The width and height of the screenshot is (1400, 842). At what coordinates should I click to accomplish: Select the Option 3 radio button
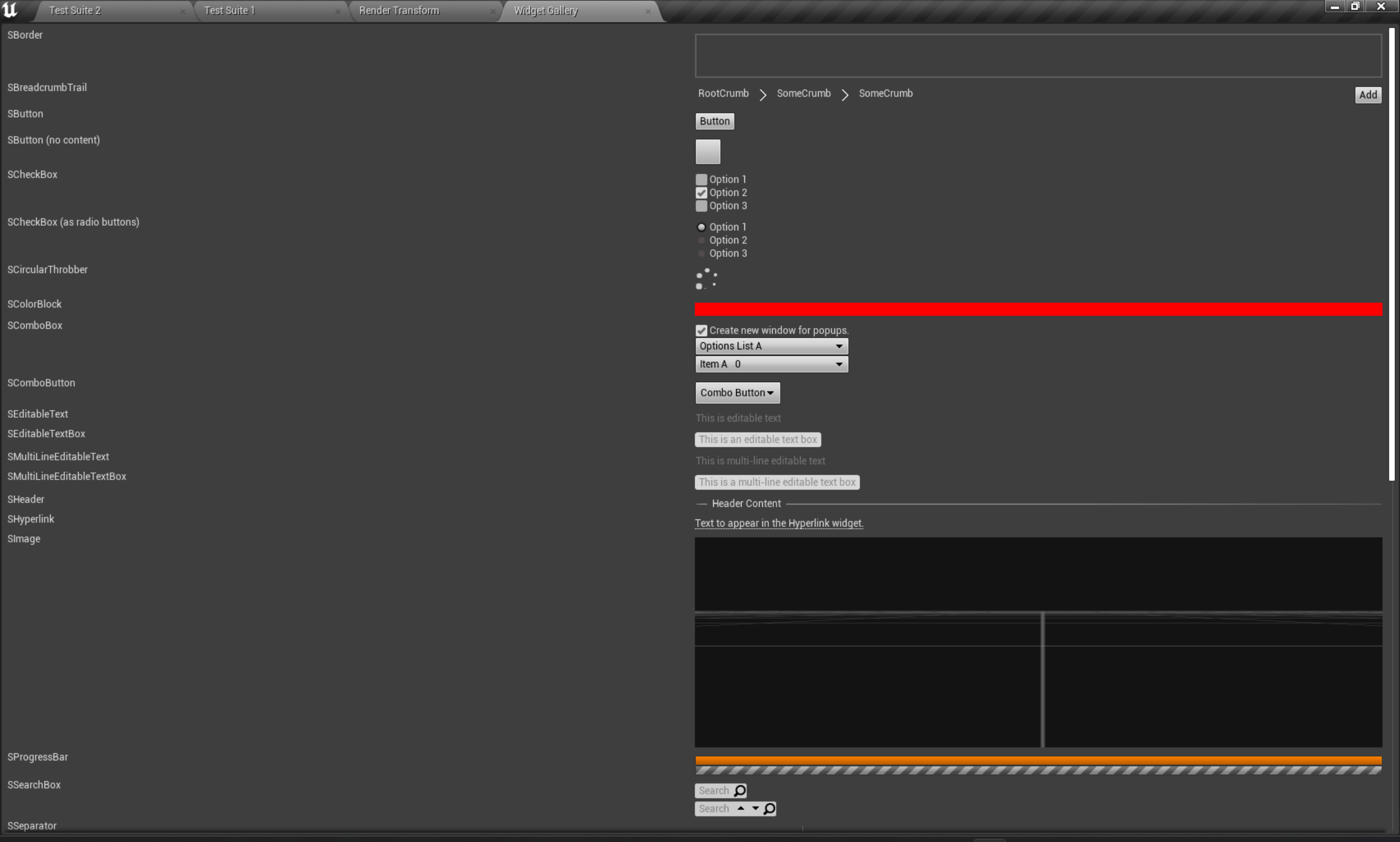[702, 254]
